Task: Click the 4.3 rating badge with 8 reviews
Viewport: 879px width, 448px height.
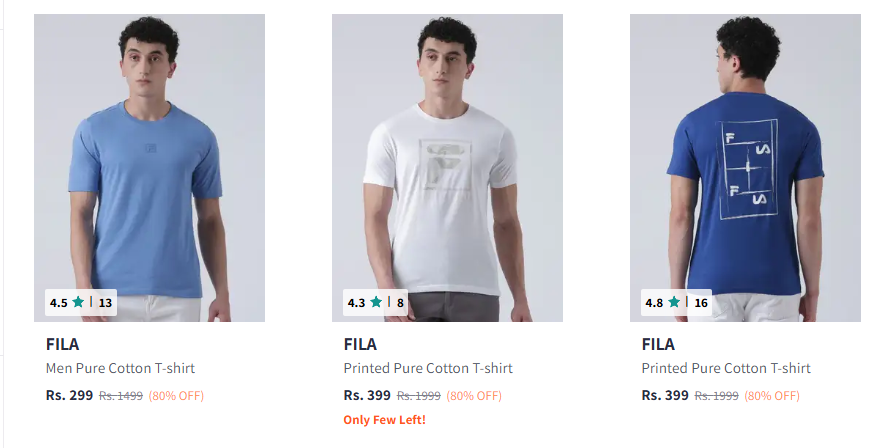Action: (376, 302)
